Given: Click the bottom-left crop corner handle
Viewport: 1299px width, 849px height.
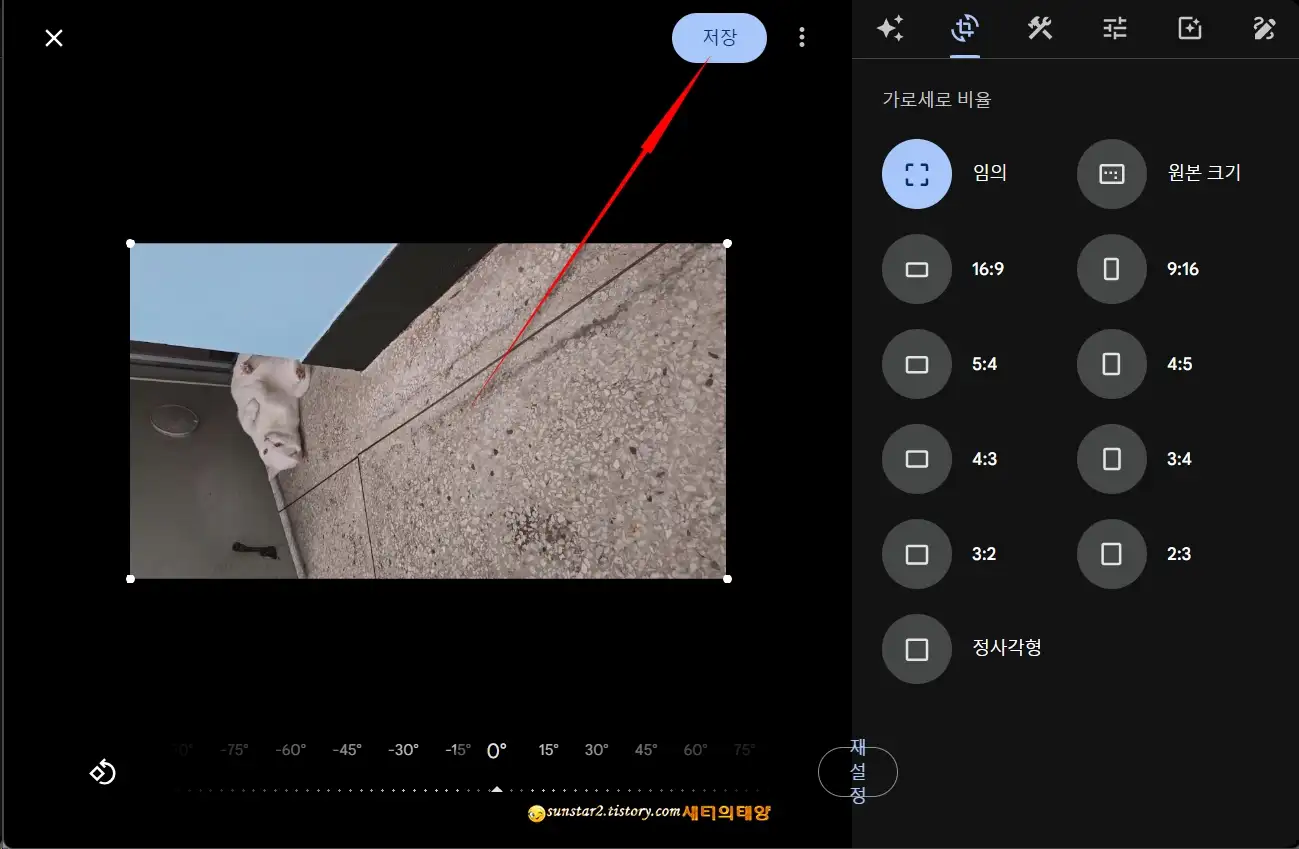Looking at the screenshot, I should 130,579.
